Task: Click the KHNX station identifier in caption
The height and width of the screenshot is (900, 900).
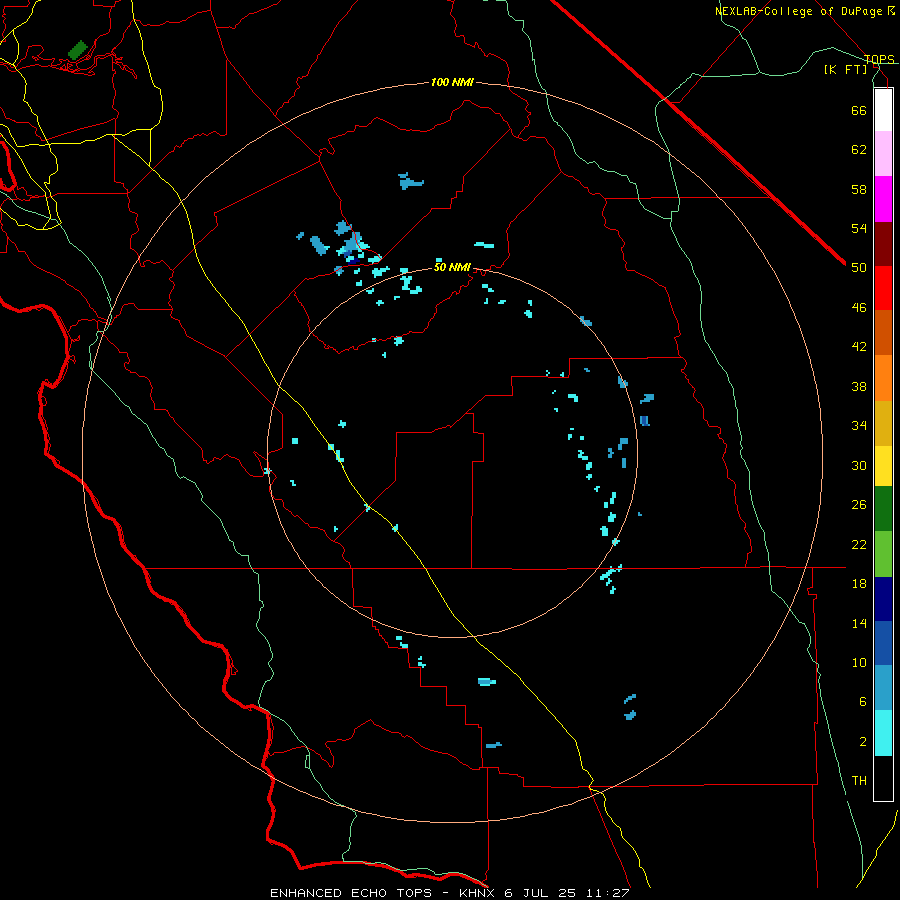Action: (x=479, y=893)
